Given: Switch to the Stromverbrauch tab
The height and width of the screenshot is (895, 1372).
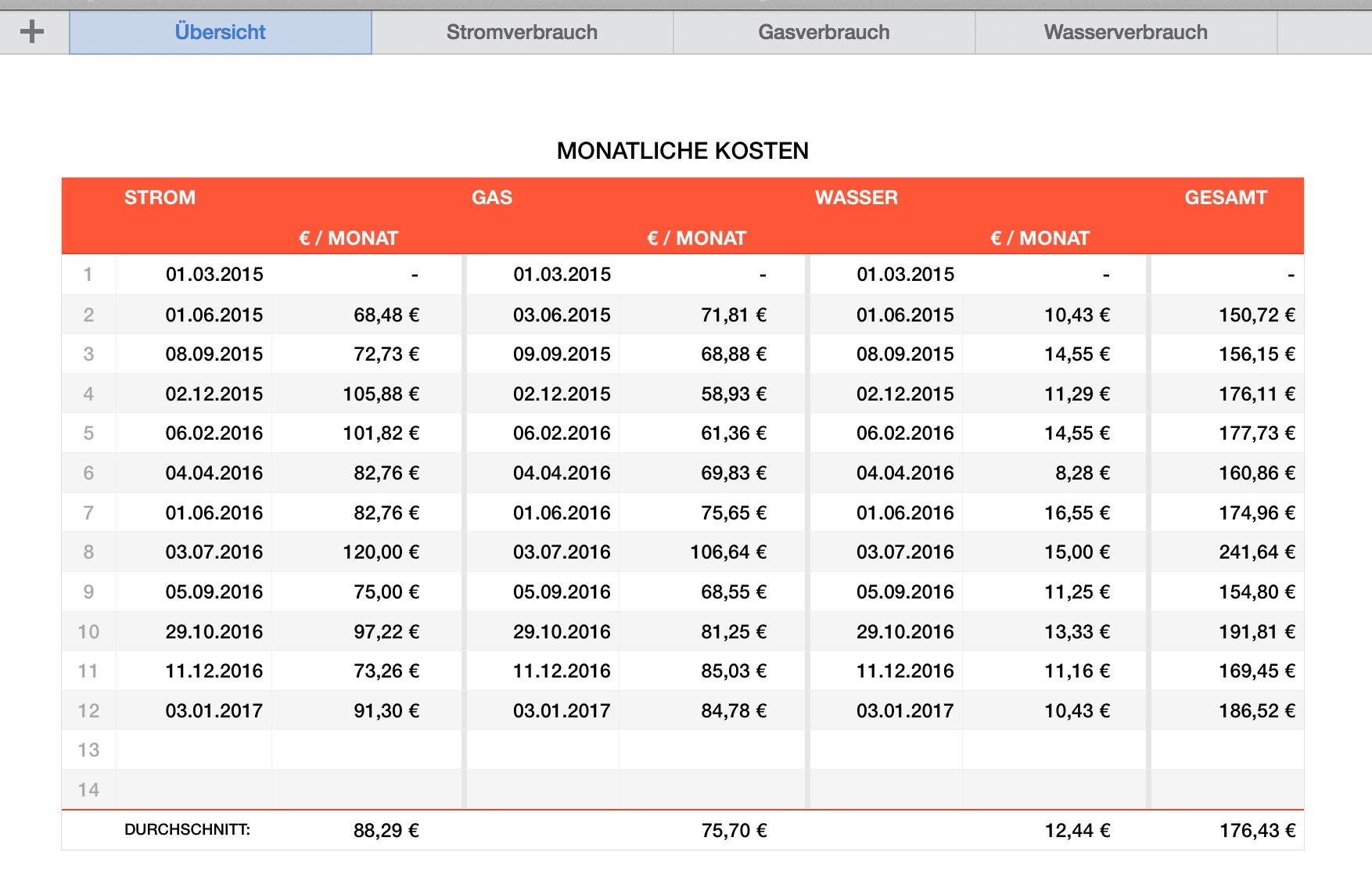Looking at the screenshot, I should 522,32.
